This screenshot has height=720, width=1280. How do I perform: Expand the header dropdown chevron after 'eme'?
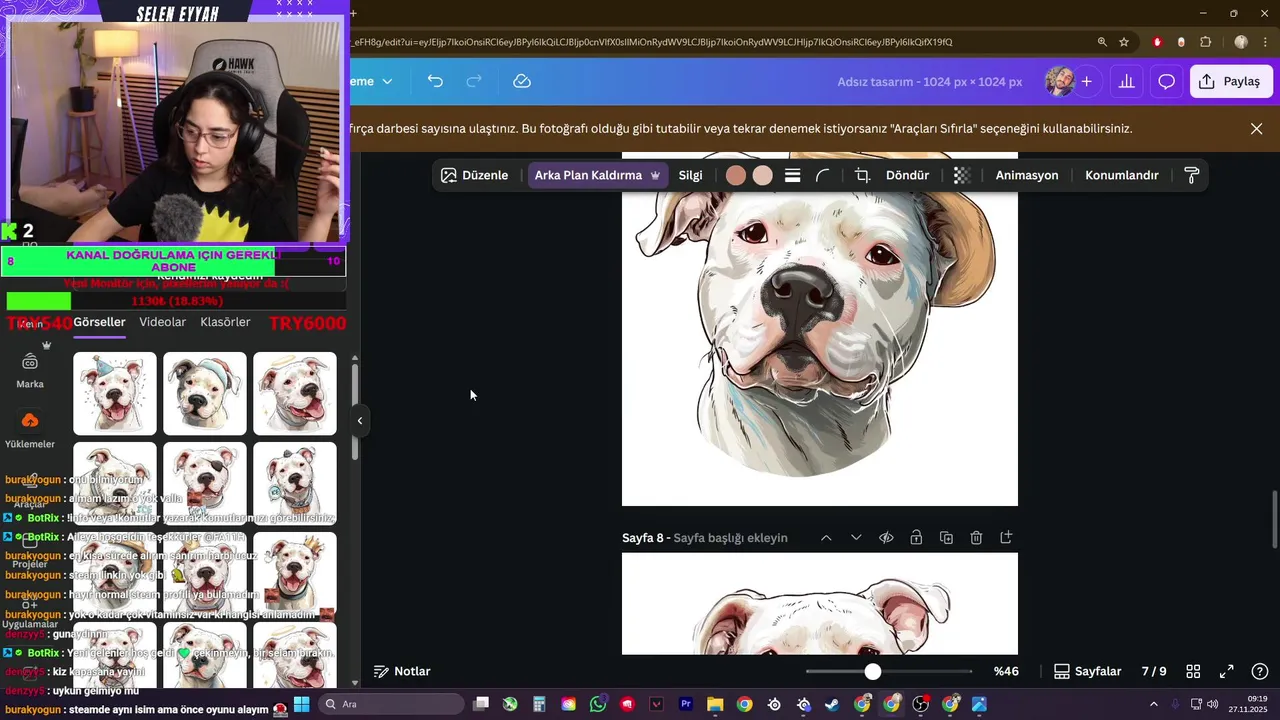(387, 81)
